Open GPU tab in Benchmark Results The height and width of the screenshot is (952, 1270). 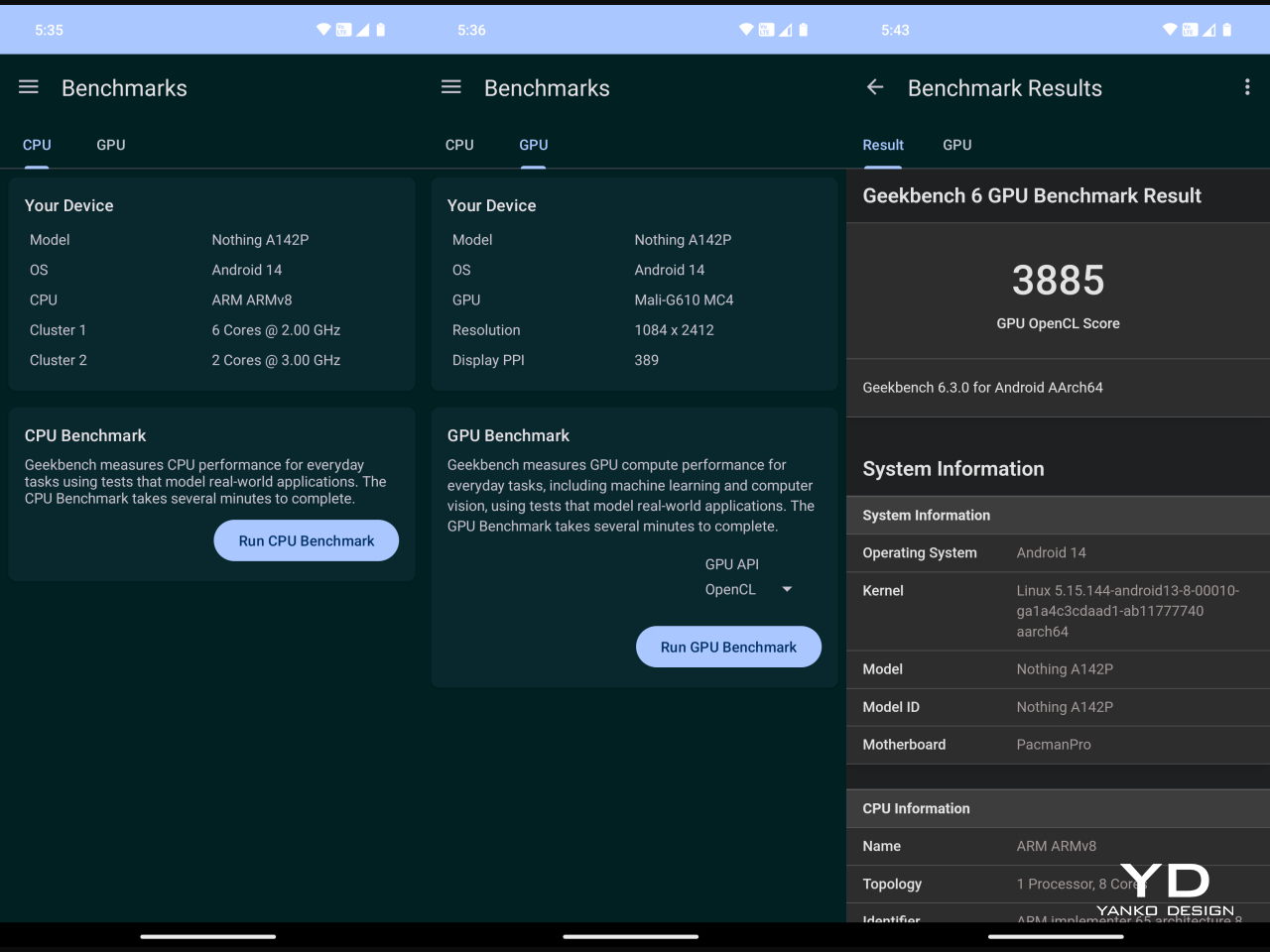(x=956, y=145)
